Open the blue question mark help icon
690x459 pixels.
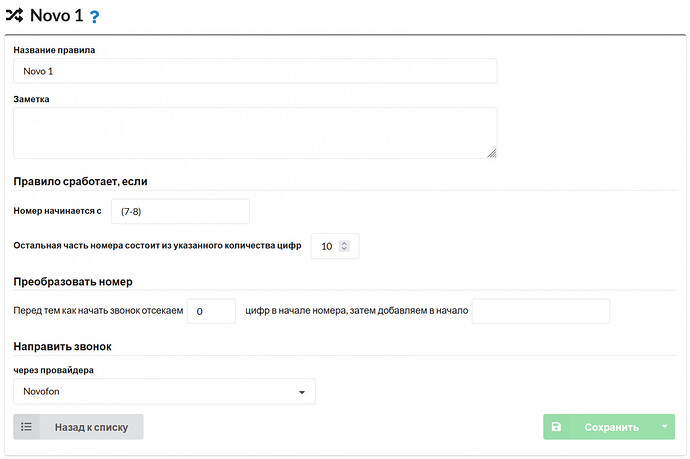pyautogui.click(x=94, y=17)
